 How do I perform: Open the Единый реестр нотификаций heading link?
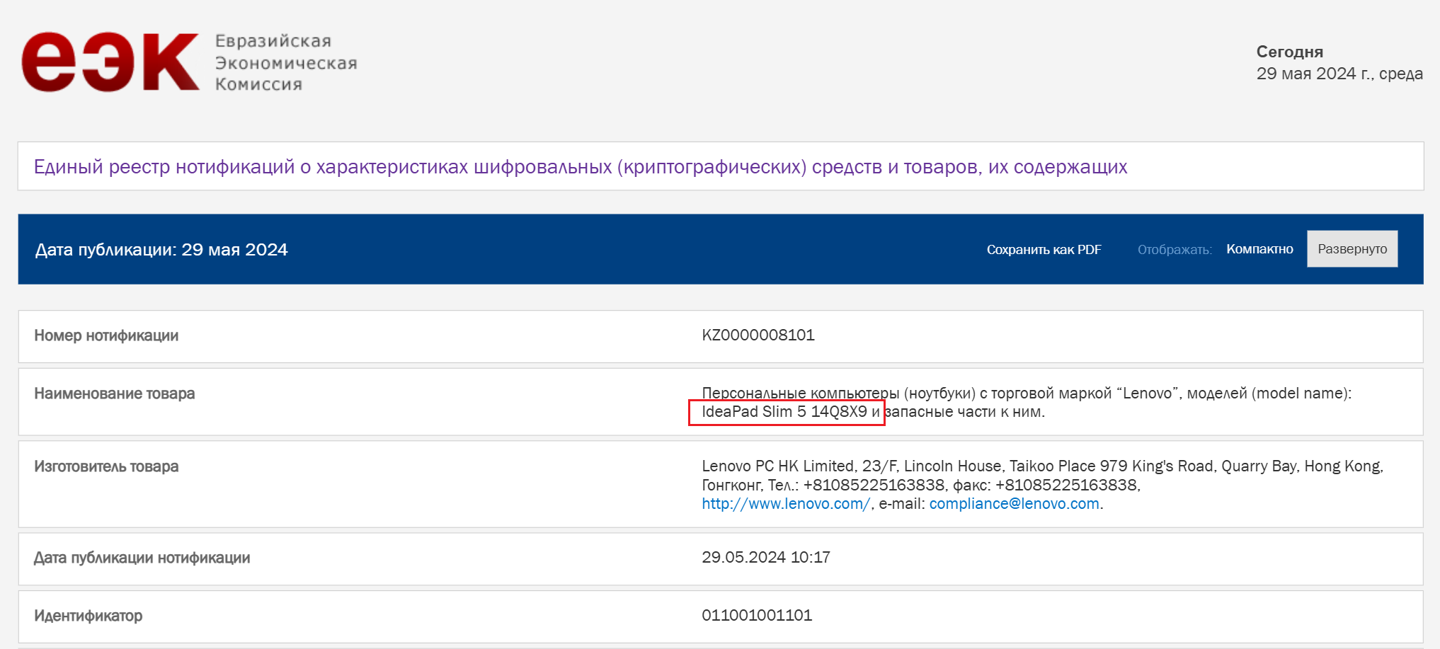tap(580, 167)
